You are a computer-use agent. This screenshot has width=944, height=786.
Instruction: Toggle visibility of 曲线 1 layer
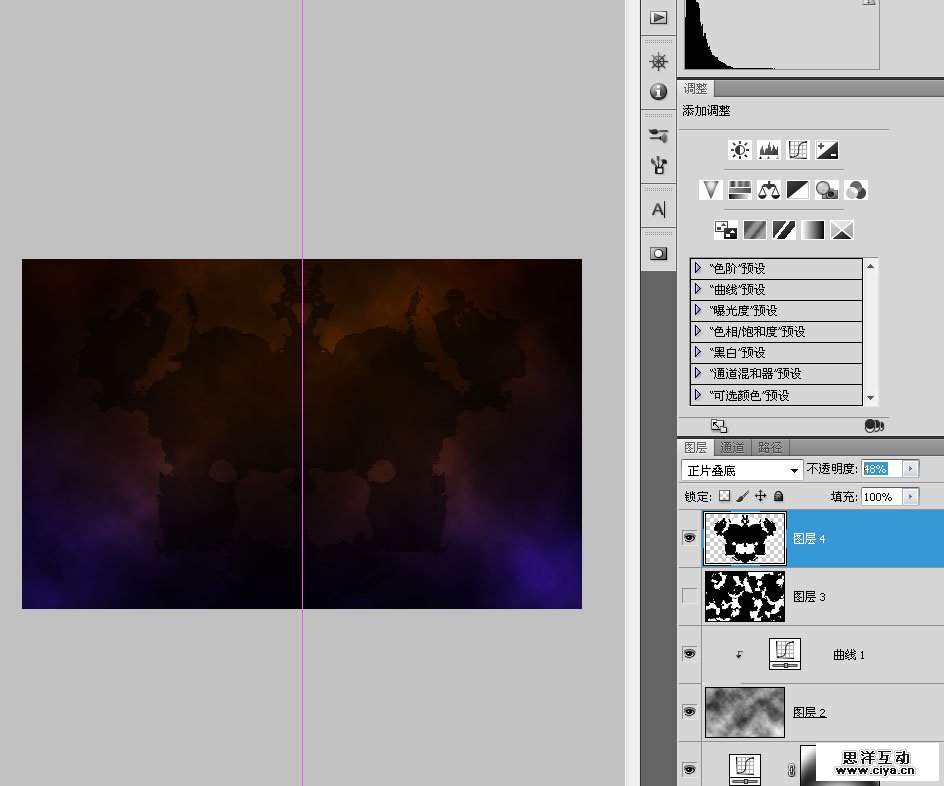689,654
